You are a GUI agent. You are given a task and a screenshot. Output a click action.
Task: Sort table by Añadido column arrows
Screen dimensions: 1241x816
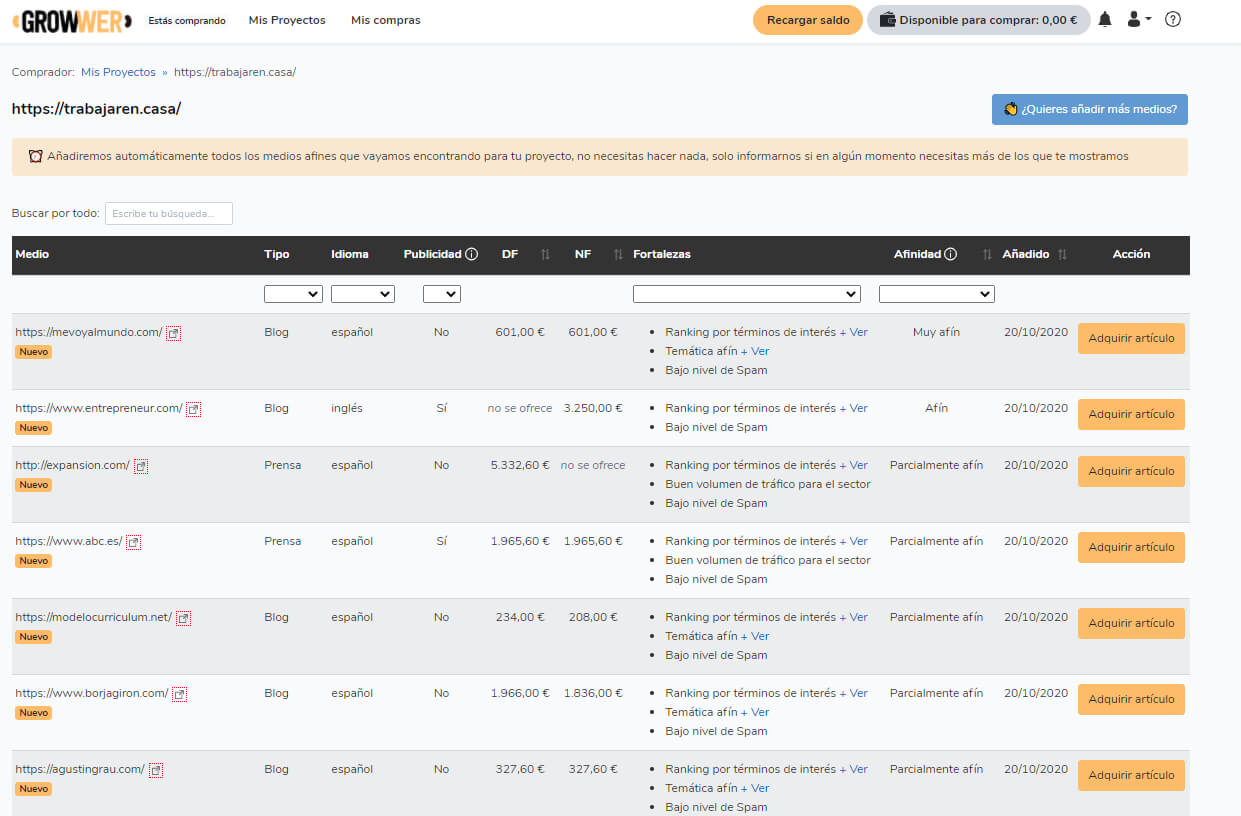pos(1062,255)
